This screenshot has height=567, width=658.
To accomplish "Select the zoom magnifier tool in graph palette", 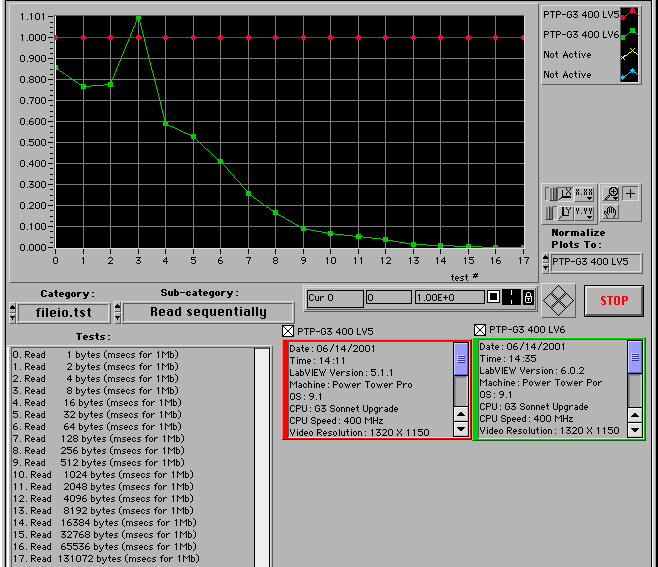I will [x=611, y=193].
